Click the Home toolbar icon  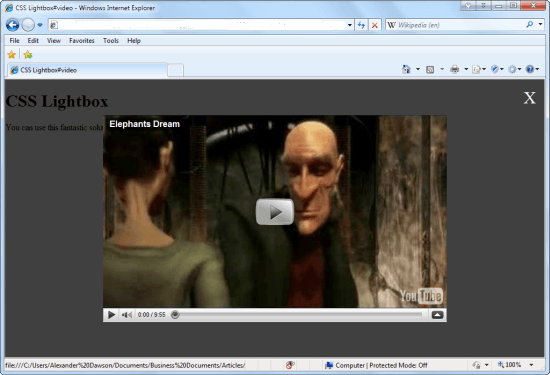coord(406,69)
